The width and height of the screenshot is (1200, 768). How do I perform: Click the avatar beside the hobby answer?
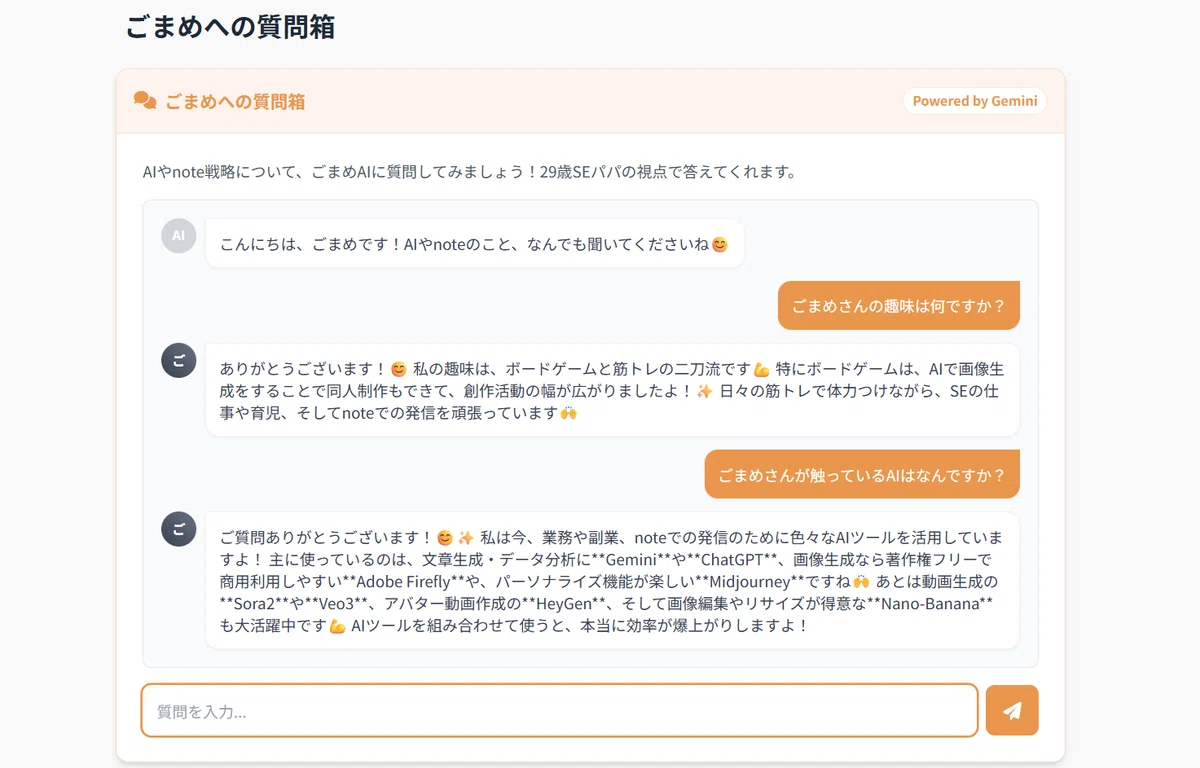[x=178, y=361]
